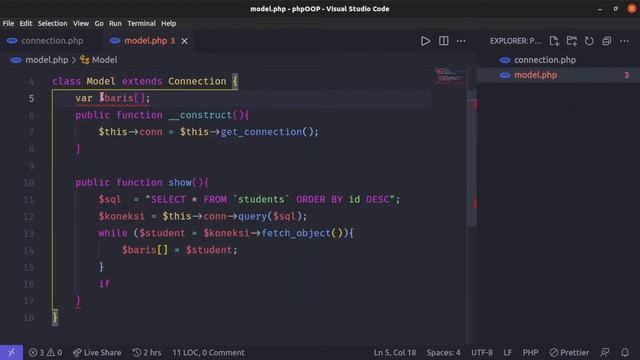Show errors and warnings in Problems panel
Viewport: 640px width, 360px height.
click(45, 352)
